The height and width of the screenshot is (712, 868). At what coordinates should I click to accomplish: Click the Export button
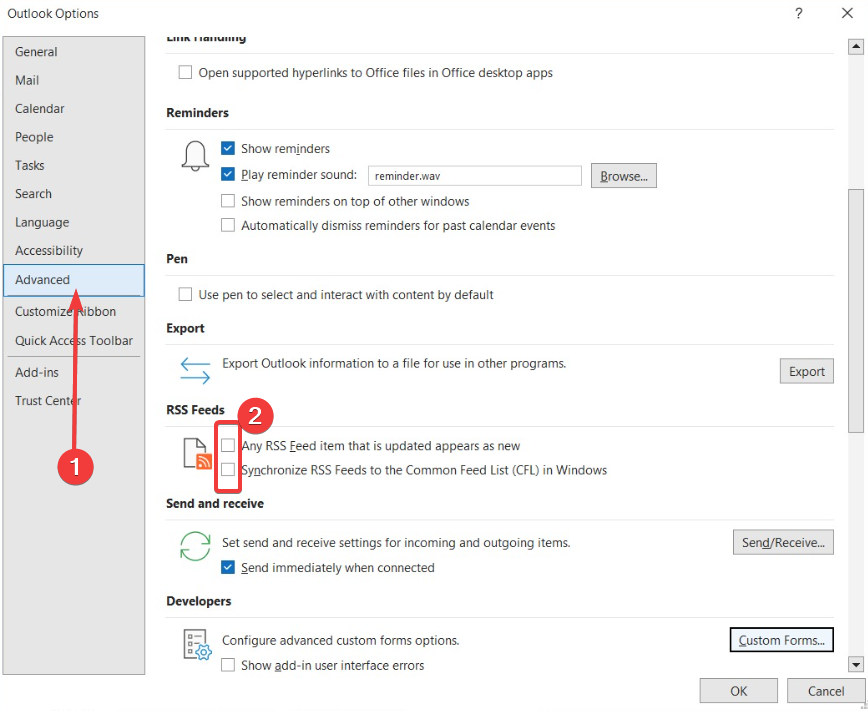click(807, 372)
